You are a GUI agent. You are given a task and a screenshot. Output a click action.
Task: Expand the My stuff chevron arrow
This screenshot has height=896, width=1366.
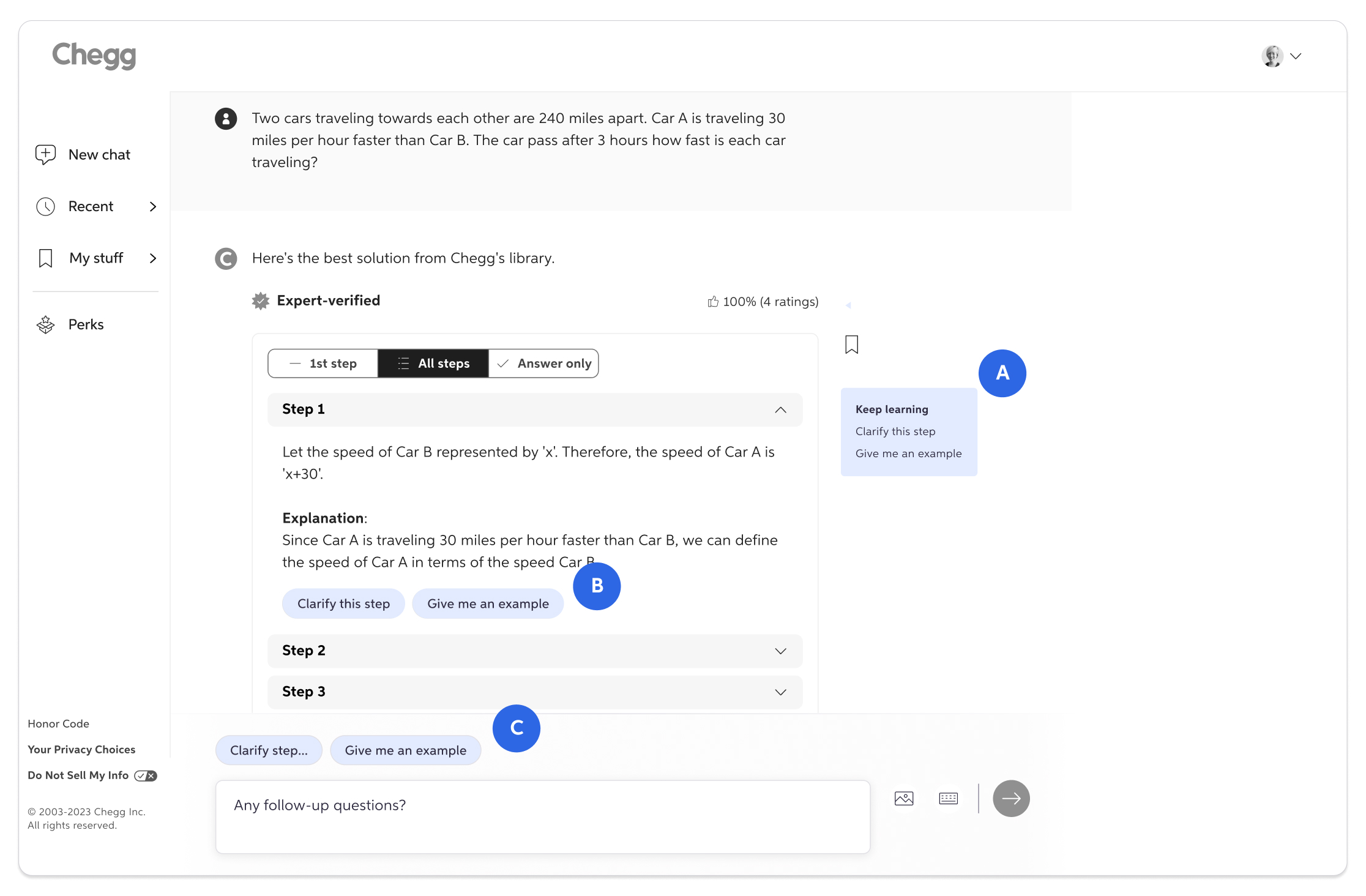tap(153, 258)
